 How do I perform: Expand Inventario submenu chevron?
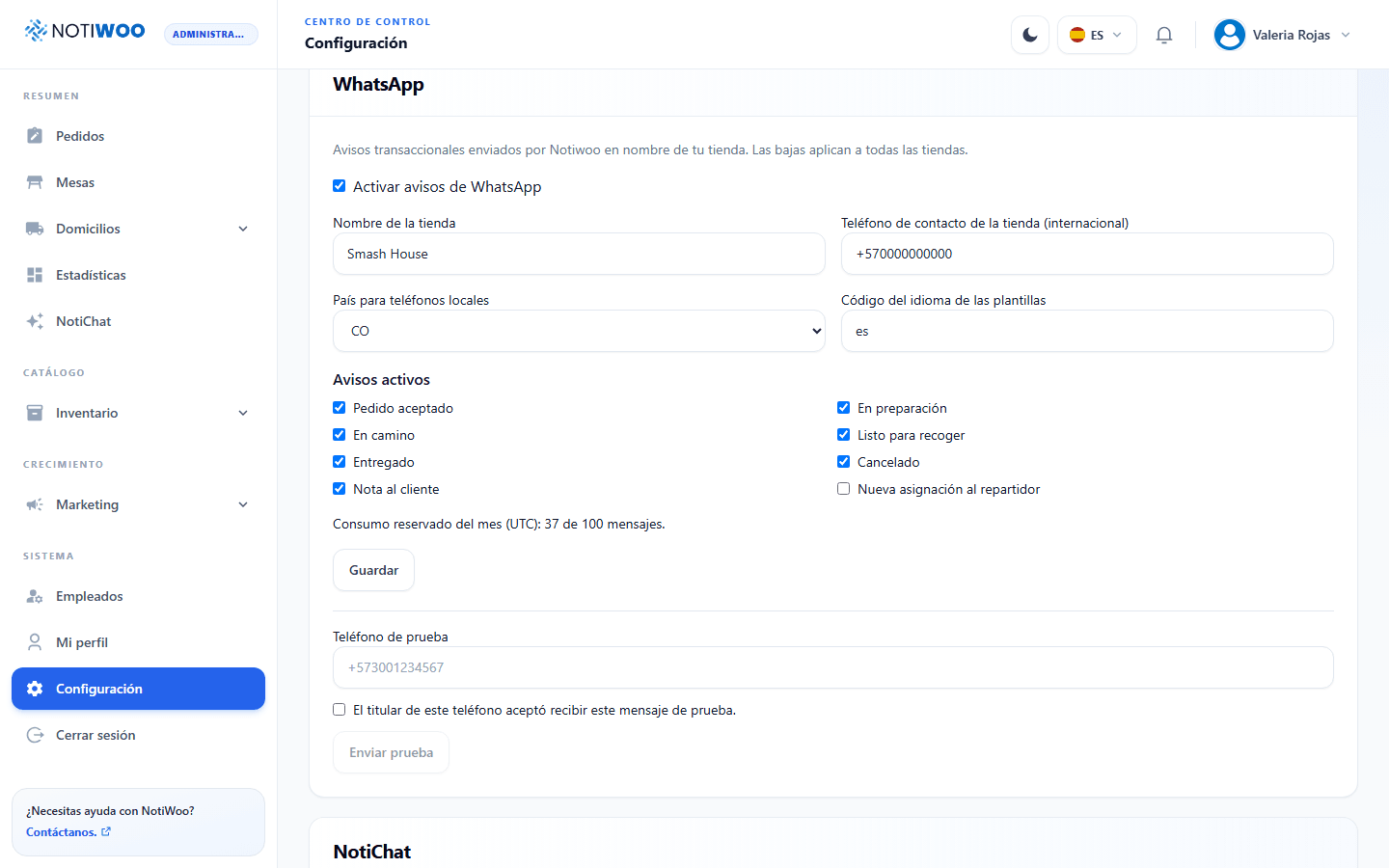tap(243, 413)
